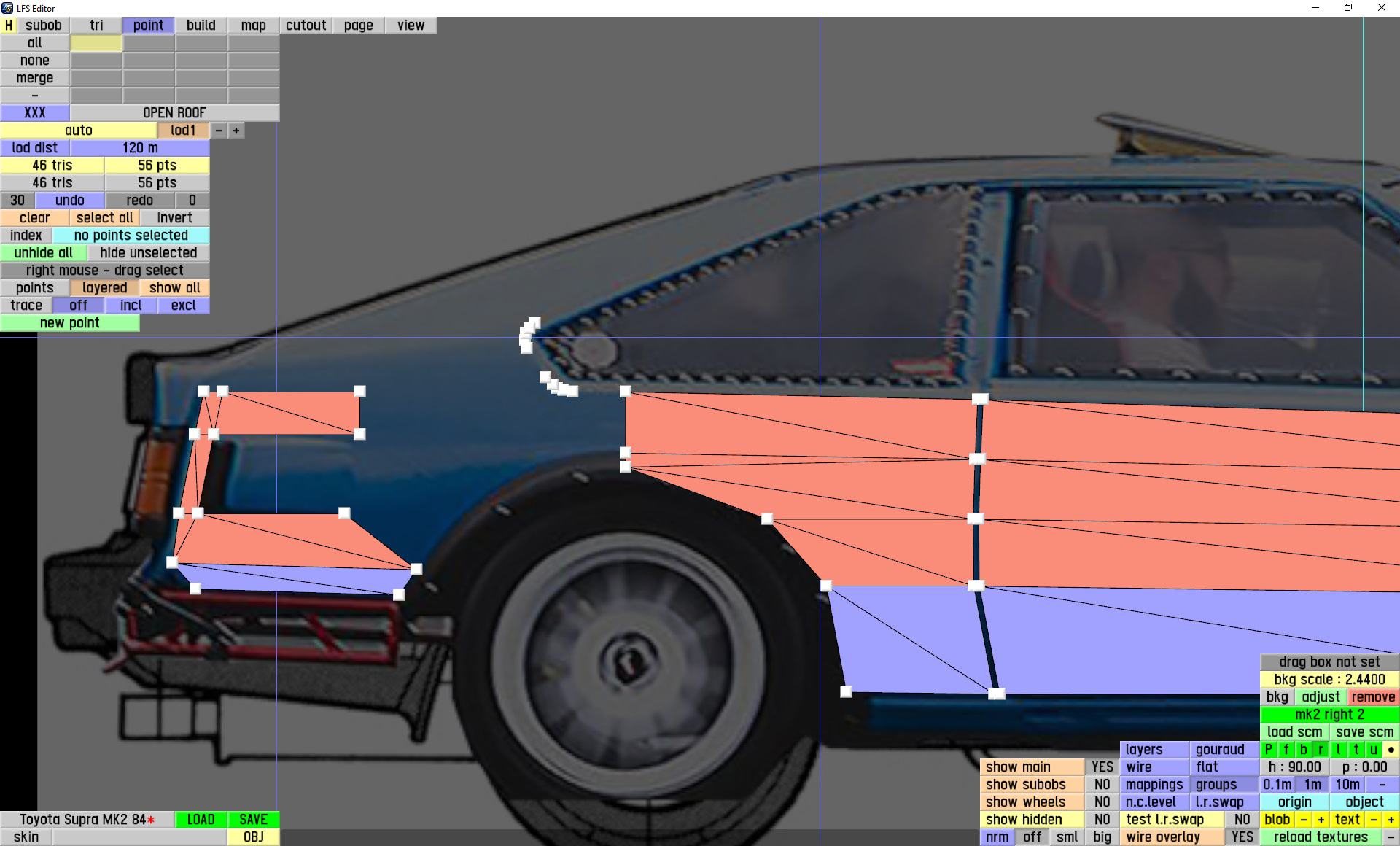Select the 'f' front view button
This screenshot has height=846, width=1400.
[1286, 749]
